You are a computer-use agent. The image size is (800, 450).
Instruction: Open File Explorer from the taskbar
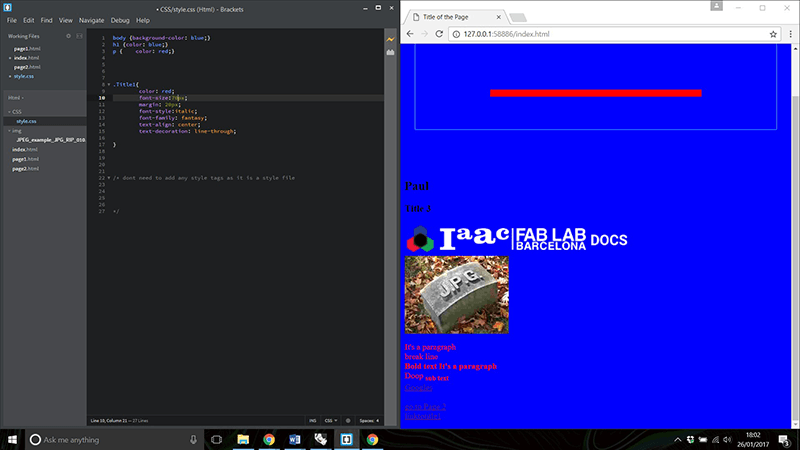click(243, 439)
